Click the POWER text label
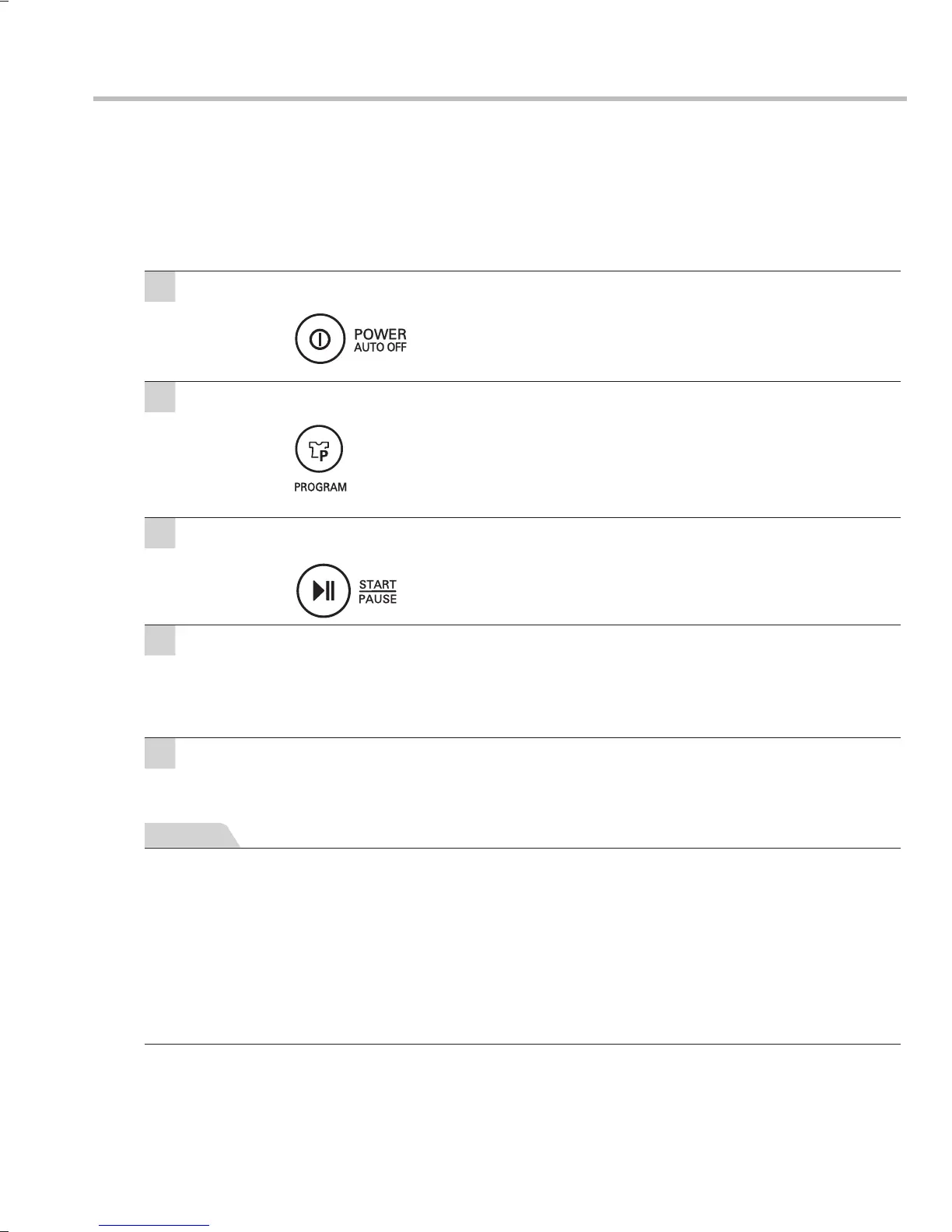Viewport: 952px width, 1232px height. [x=380, y=334]
